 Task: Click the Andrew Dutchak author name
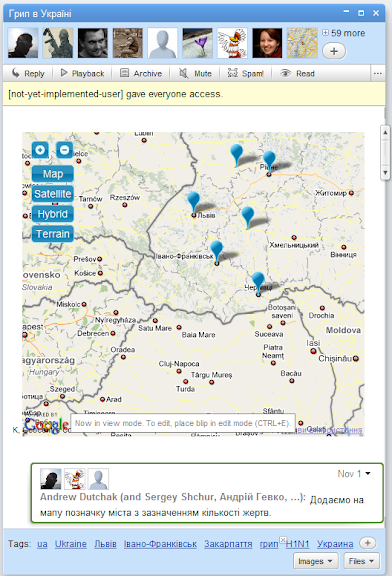pyautogui.click(x=79, y=497)
